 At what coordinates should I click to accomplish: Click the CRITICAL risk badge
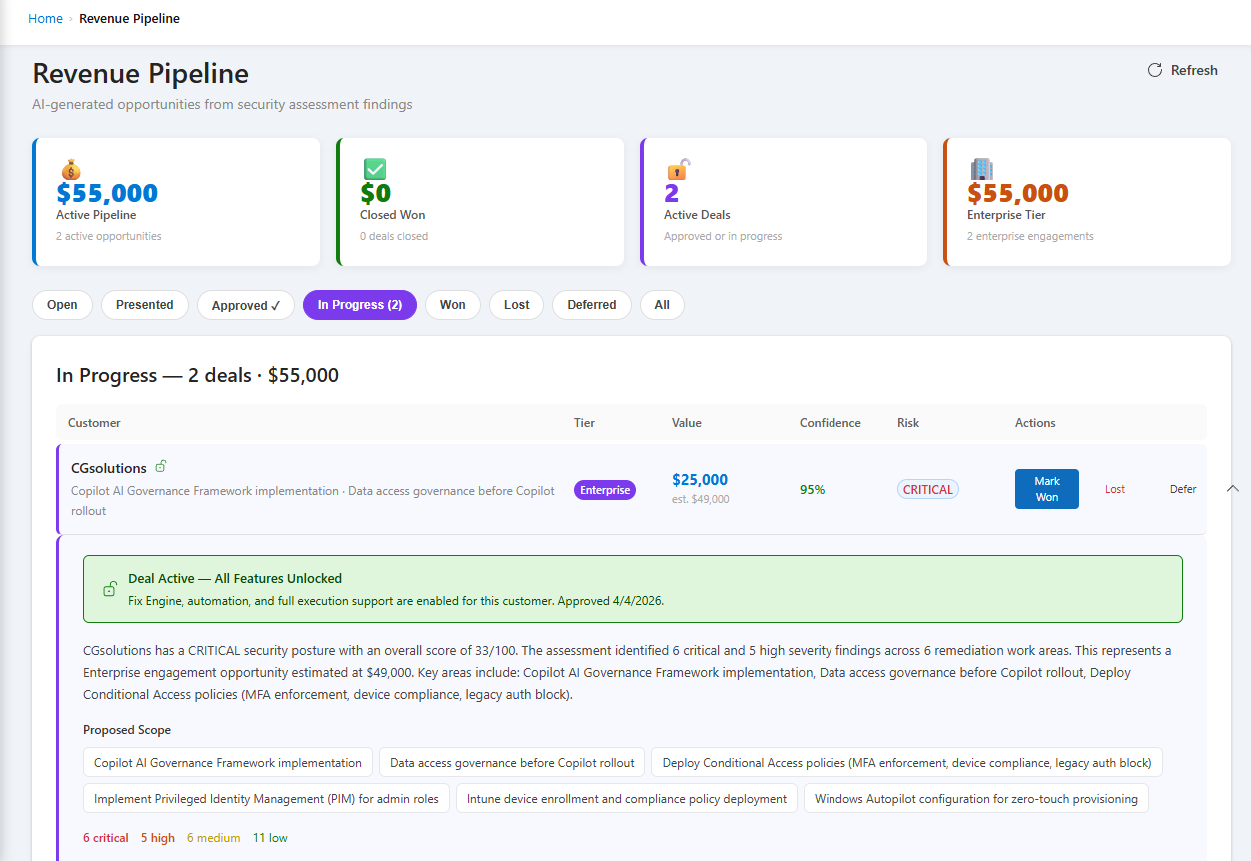point(927,489)
